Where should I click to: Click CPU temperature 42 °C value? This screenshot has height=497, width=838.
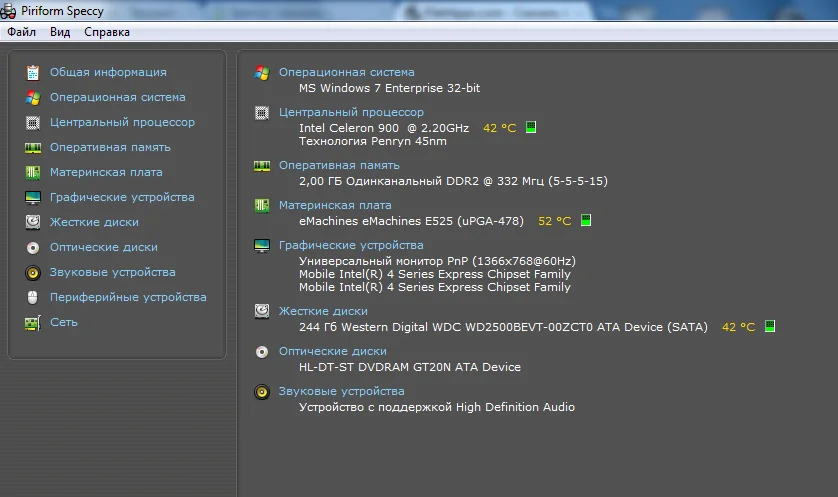point(500,128)
